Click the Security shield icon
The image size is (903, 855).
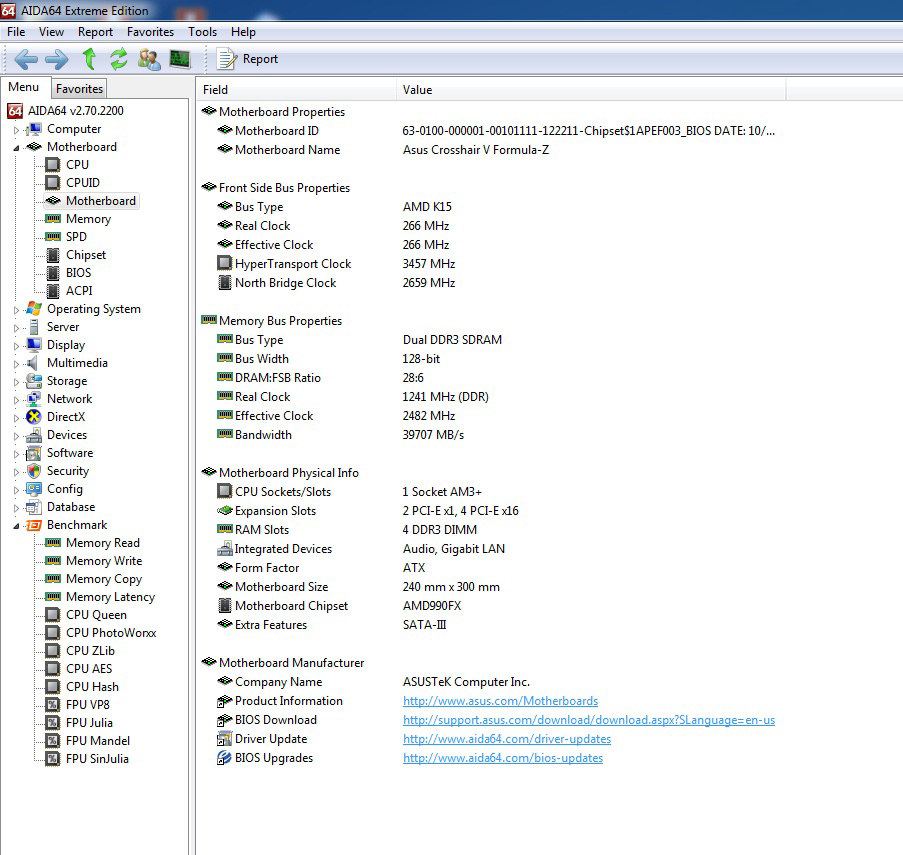click(x=34, y=471)
